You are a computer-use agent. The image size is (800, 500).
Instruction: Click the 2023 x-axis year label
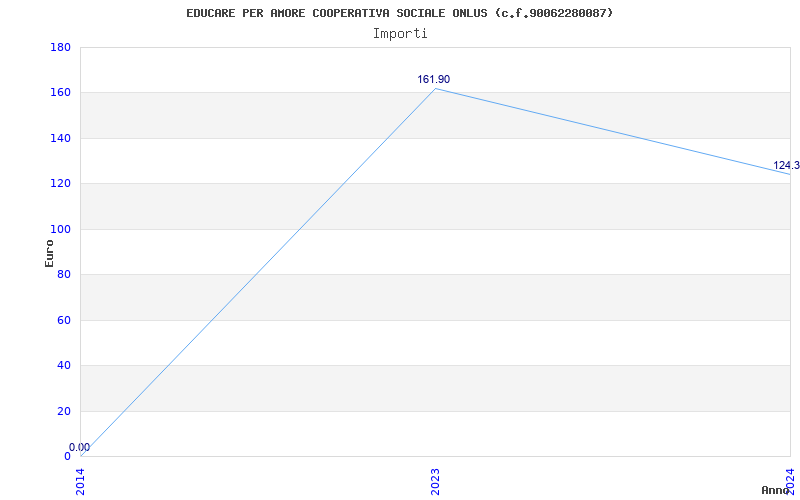pyautogui.click(x=435, y=482)
